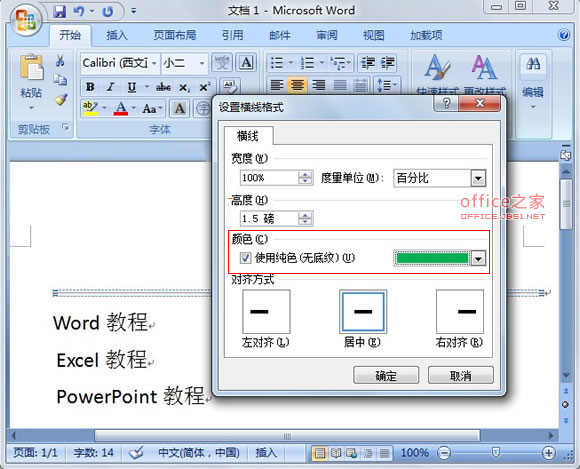Click the Office button orb
Viewport: 580px width, 469px height.
click(26, 21)
